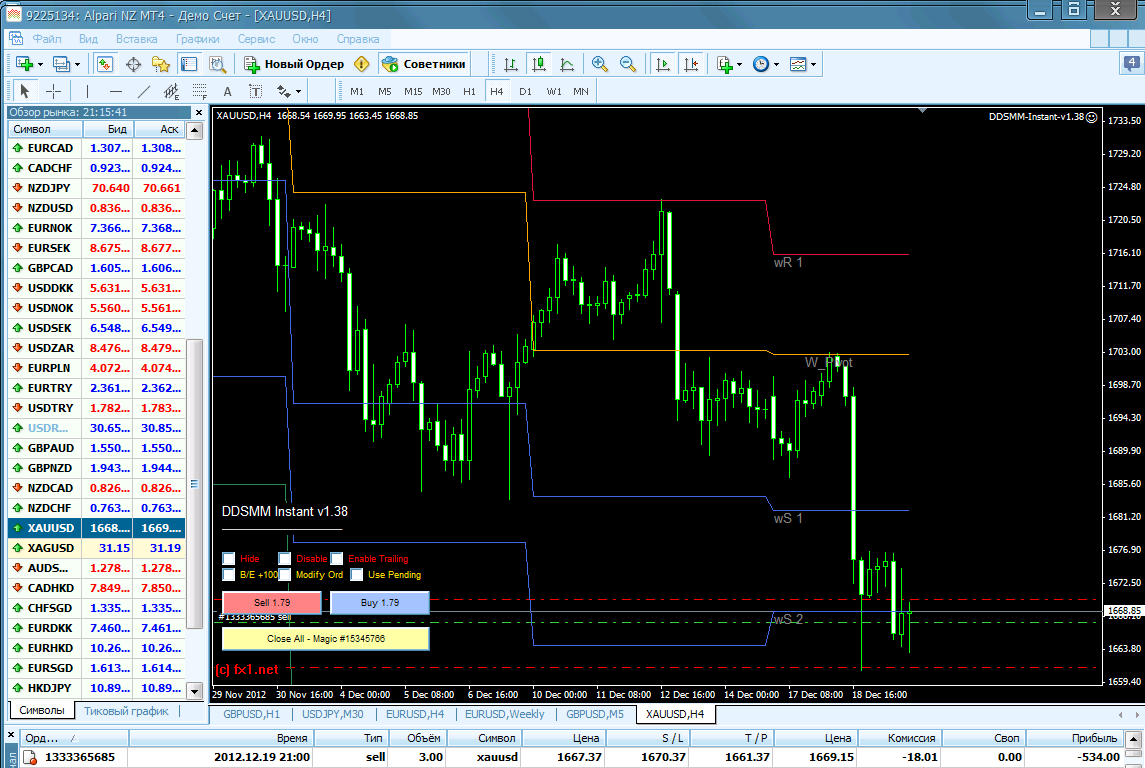Click the Buy 1.79 button

[x=380, y=603]
